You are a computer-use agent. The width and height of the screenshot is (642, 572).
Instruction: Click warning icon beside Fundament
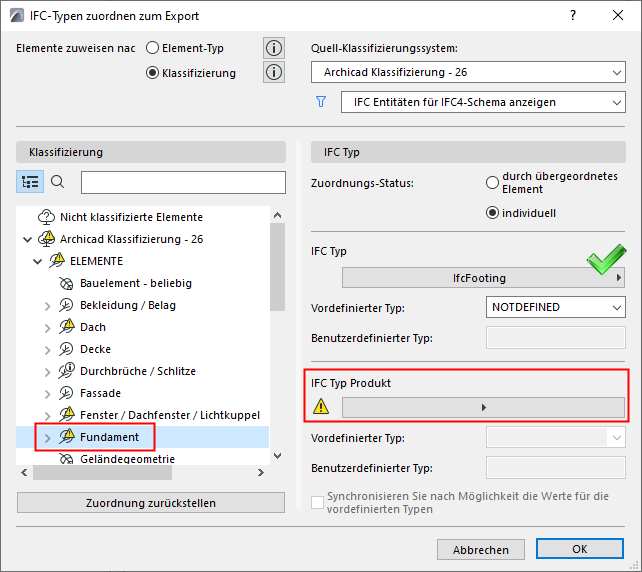67,436
